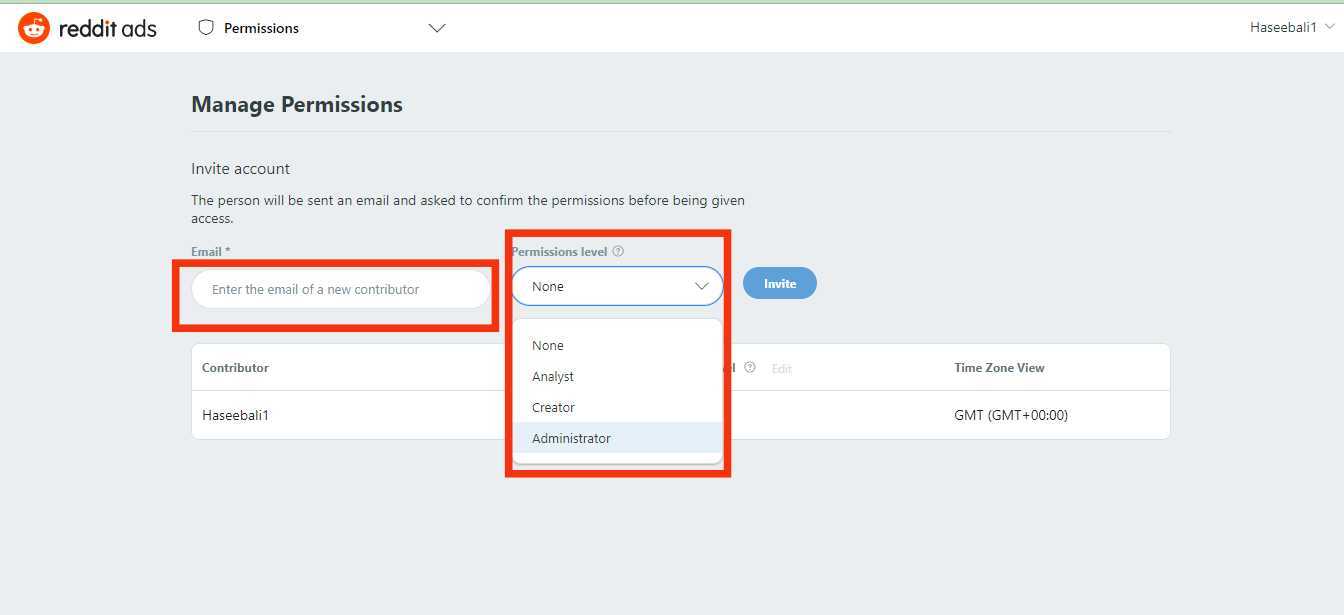1344x615 pixels.
Task: Select Analyst from the permissions list
Action: [x=552, y=376]
